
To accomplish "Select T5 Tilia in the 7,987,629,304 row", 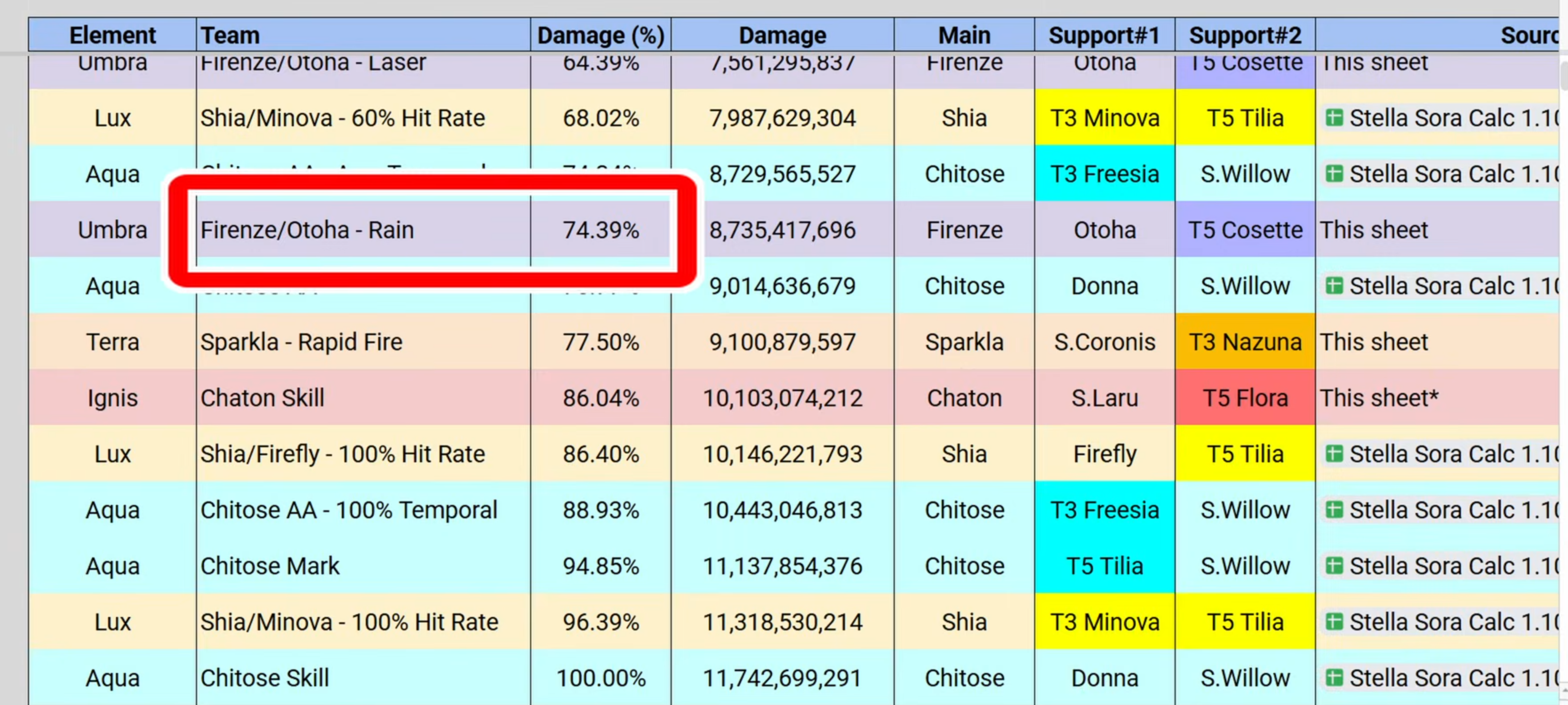I will (1245, 118).
